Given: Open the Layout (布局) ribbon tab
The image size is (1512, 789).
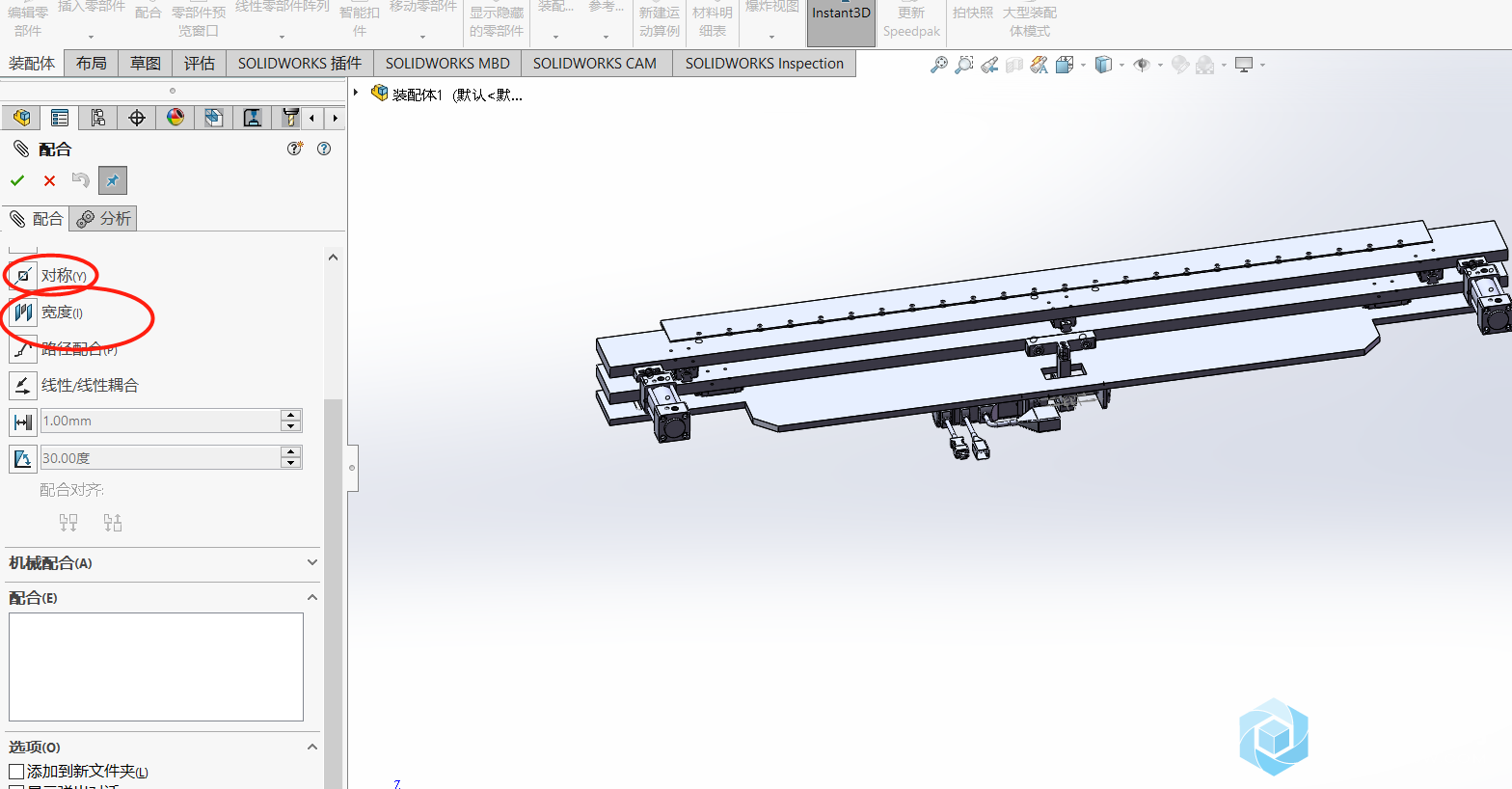Looking at the screenshot, I should [92, 64].
